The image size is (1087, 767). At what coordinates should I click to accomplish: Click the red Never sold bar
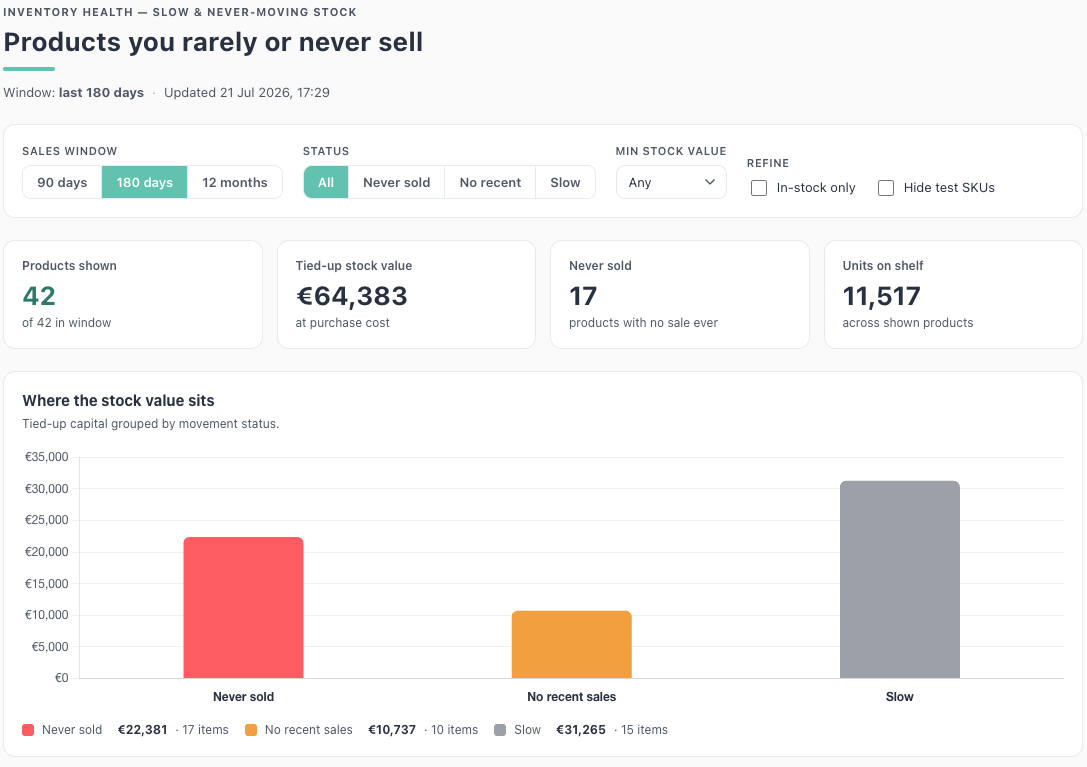pos(243,607)
